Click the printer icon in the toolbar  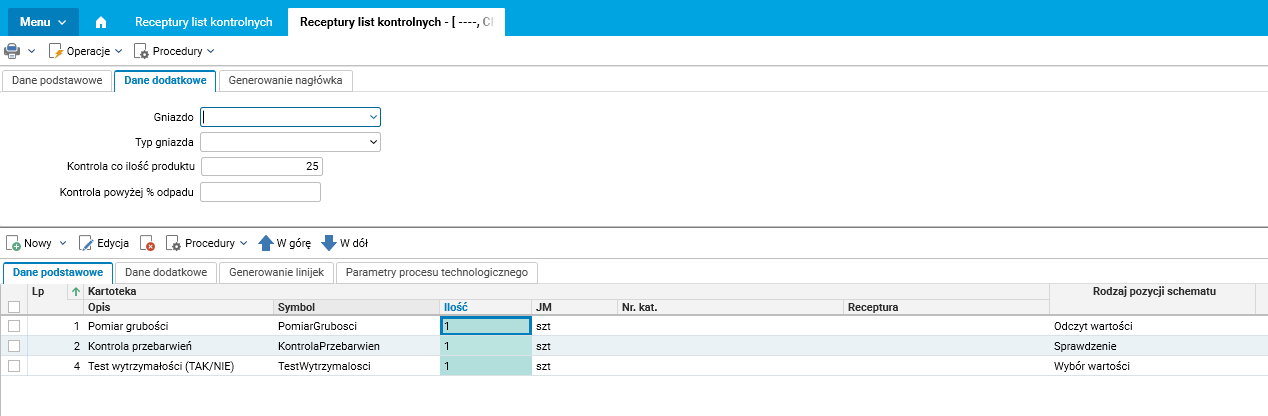click(12, 50)
